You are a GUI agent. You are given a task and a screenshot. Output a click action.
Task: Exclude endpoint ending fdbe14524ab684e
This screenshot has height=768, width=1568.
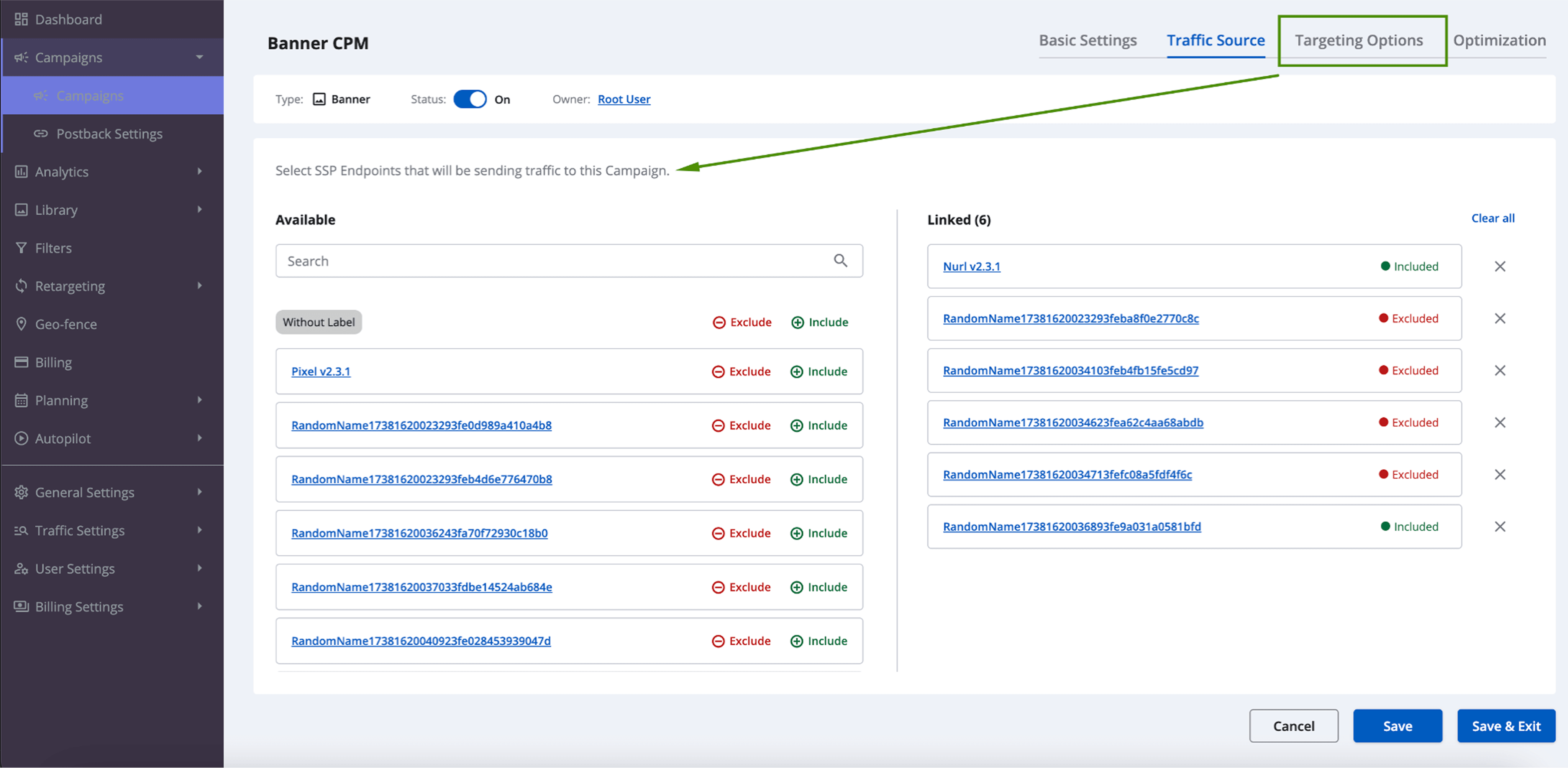741,587
